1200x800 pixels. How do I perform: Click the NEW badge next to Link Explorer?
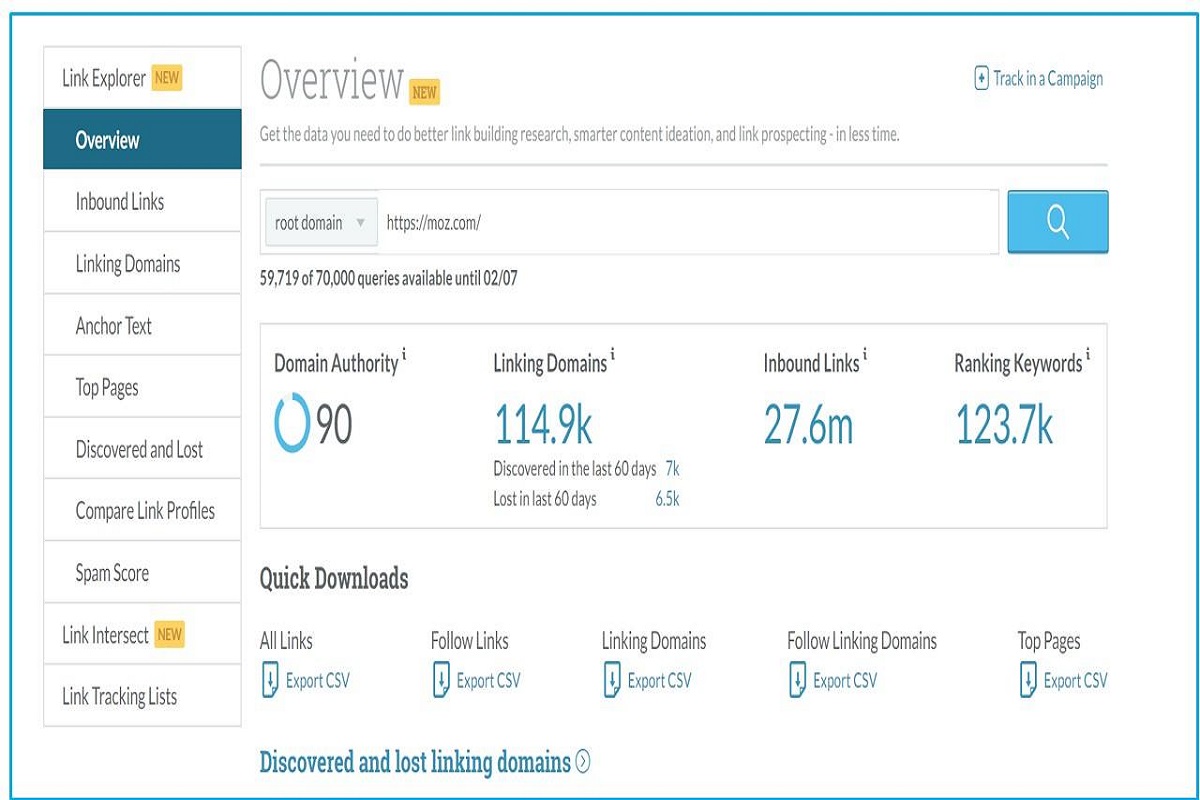coord(166,78)
